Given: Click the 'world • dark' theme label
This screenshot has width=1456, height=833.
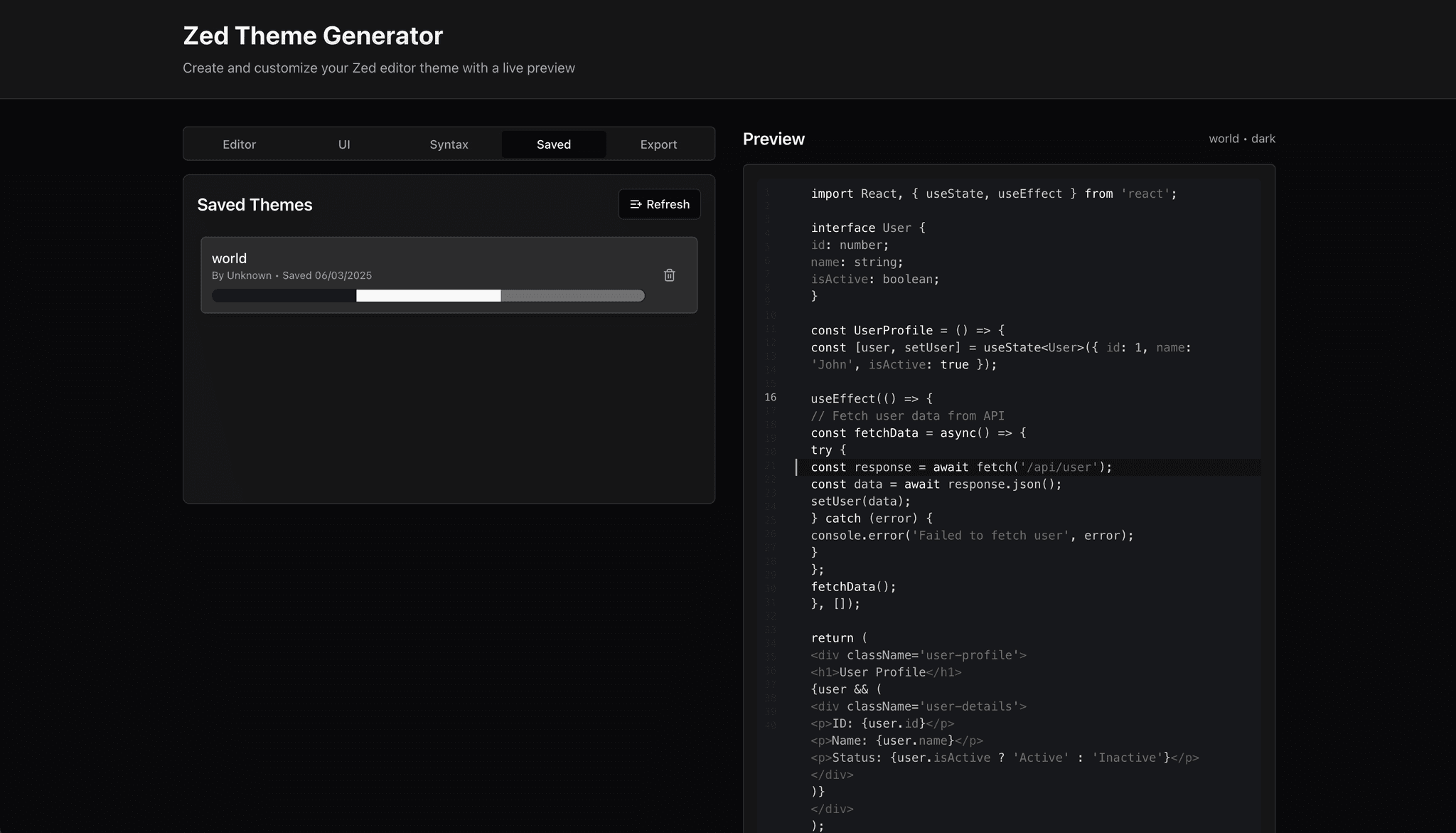Looking at the screenshot, I should coord(1242,139).
